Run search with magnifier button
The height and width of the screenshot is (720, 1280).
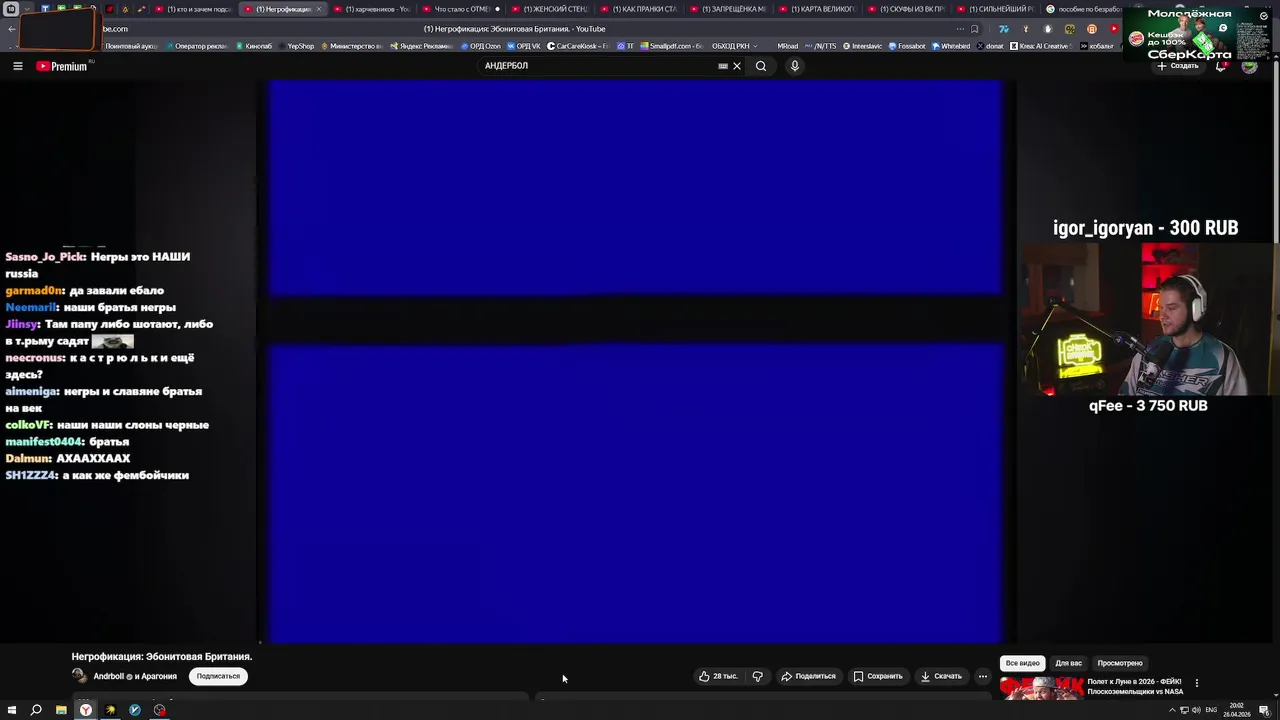(x=761, y=66)
